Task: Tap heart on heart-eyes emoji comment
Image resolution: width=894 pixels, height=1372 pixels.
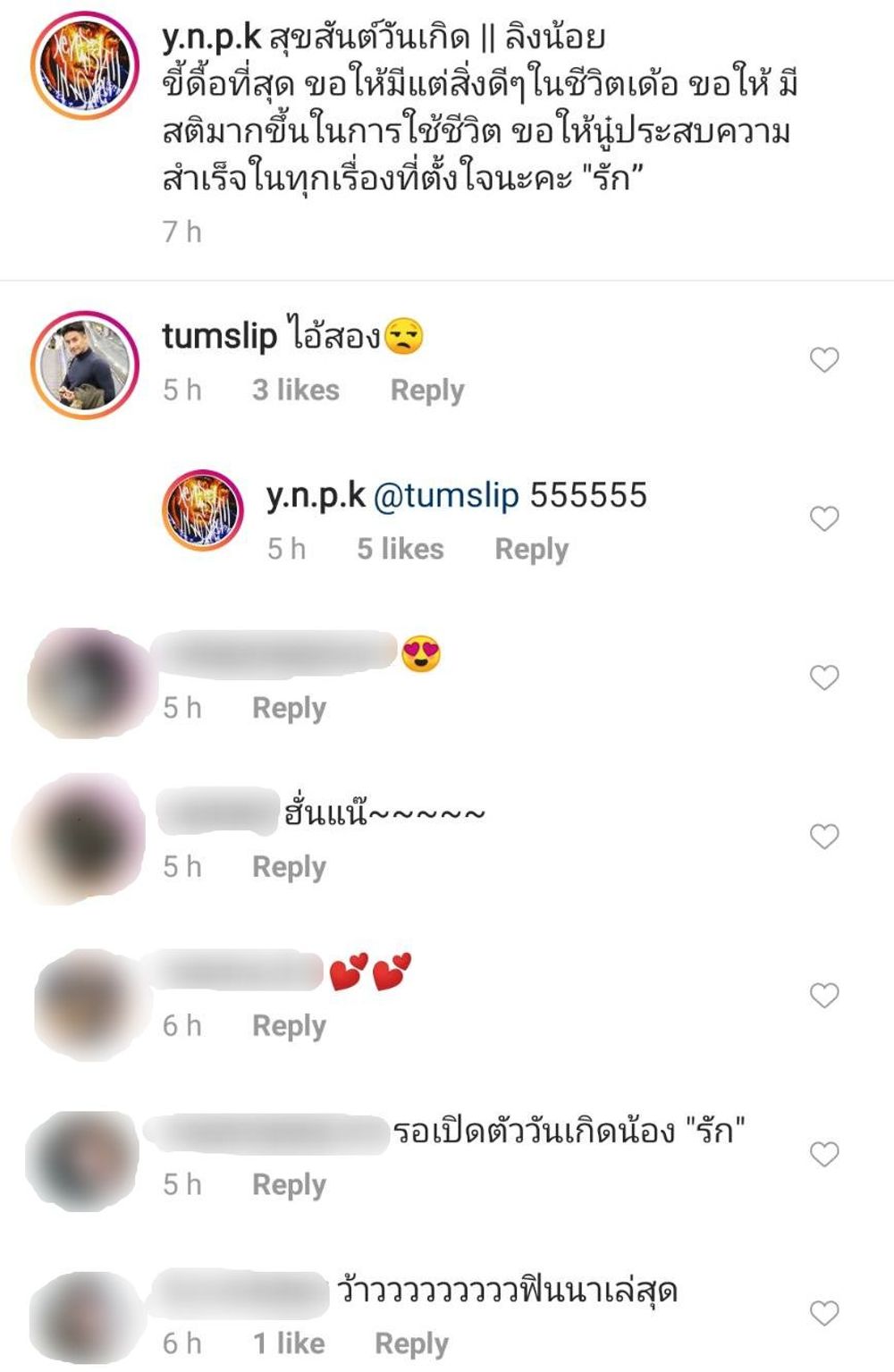Action: [x=823, y=678]
